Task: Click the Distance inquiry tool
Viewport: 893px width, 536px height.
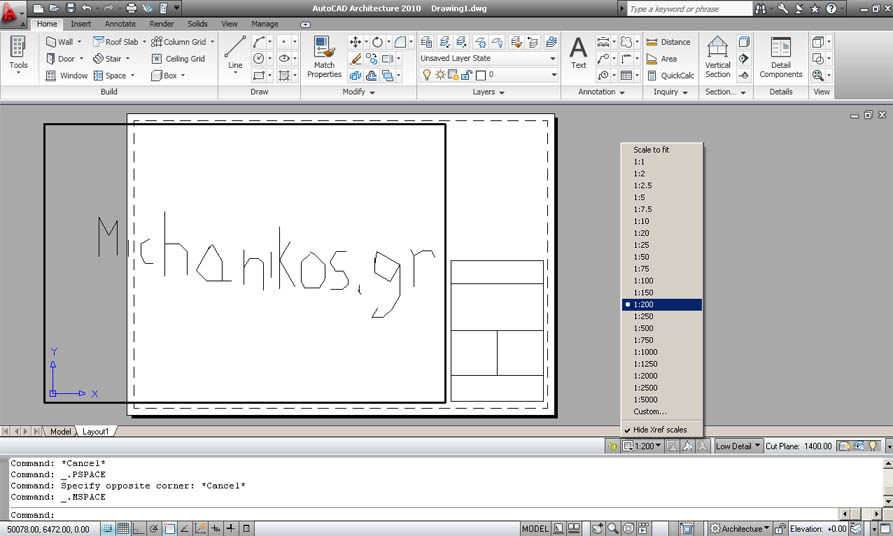Action: click(669, 42)
